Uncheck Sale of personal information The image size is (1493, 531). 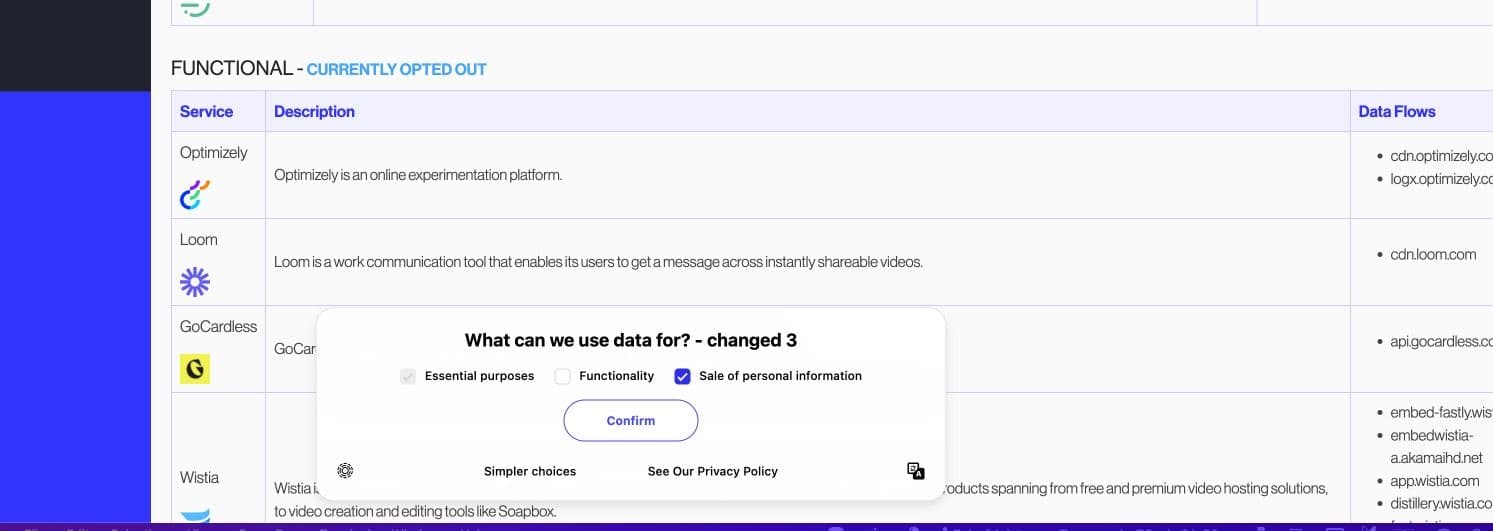point(683,377)
